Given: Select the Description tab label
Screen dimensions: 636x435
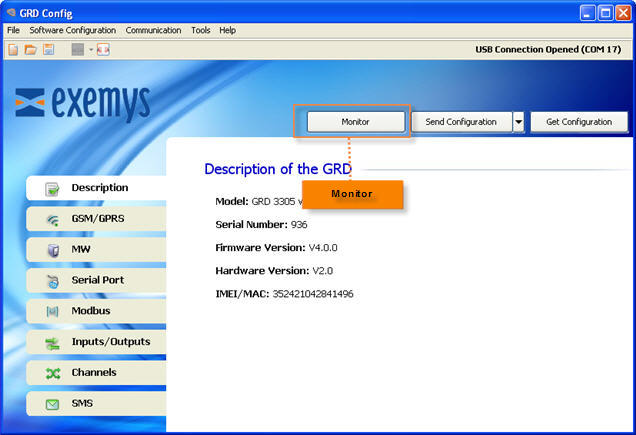Looking at the screenshot, I should [x=100, y=187].
